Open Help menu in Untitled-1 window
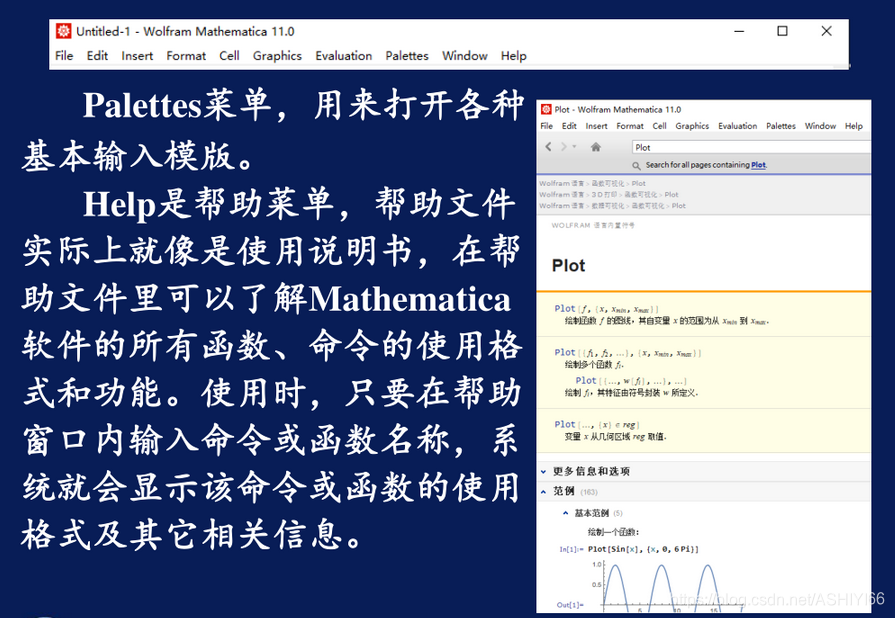The image size is (895, 618). coord(514,56)
